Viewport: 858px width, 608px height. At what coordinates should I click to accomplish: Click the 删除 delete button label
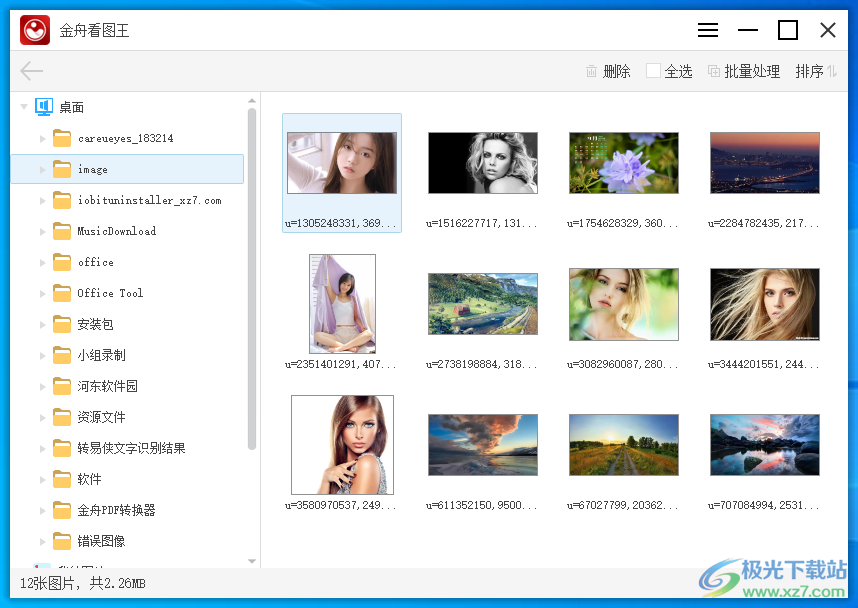tap(617, 71)
